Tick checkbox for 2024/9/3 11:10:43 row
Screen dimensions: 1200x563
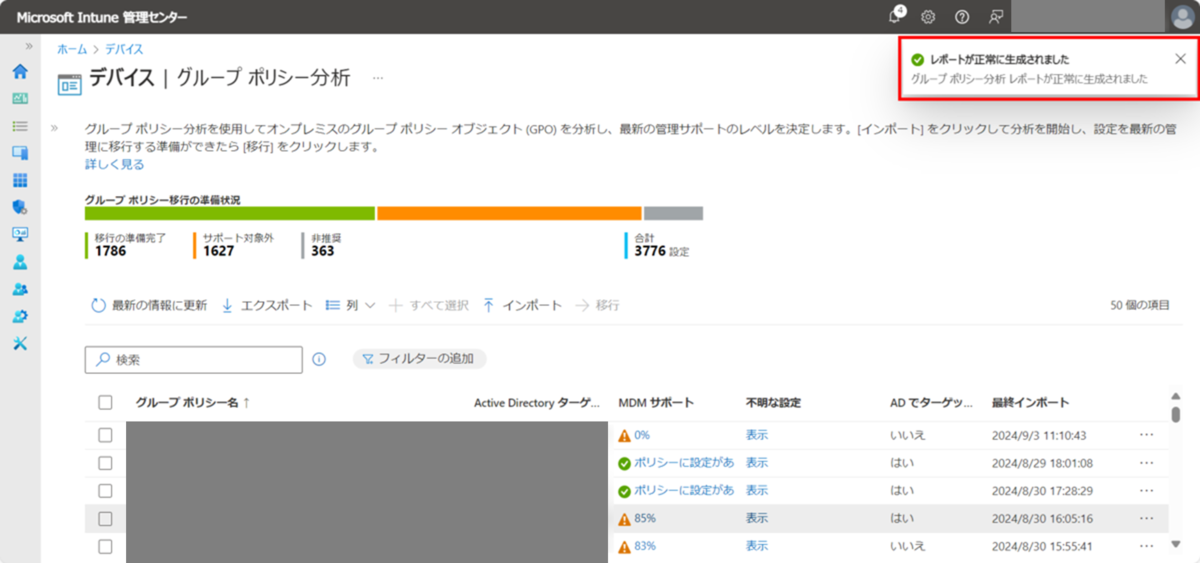click(105, 435)
